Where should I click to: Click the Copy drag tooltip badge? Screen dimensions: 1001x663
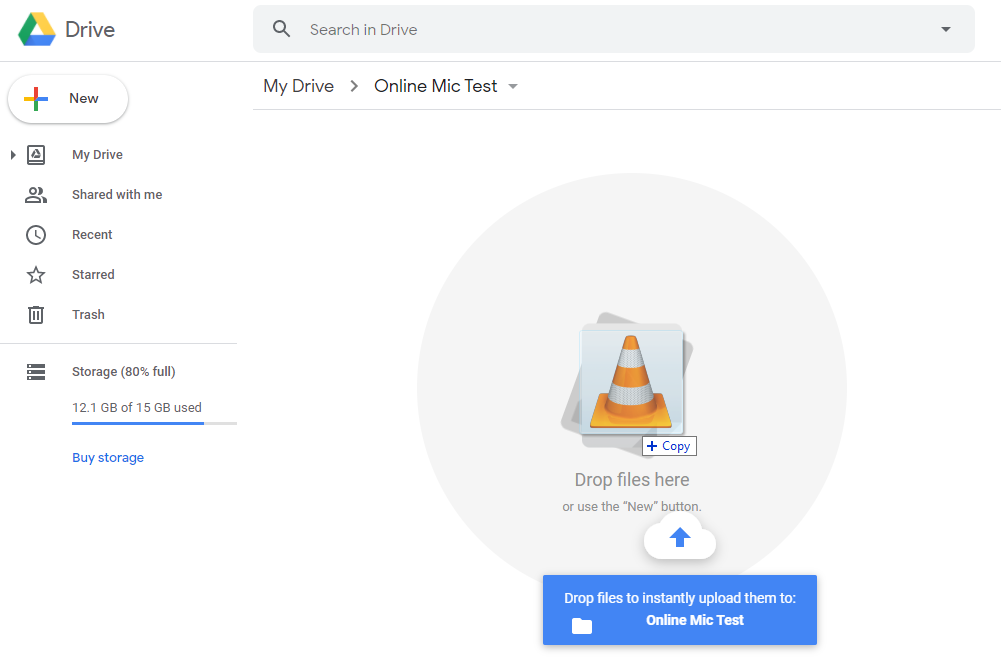pyautogui.click(x=669, y=446)
